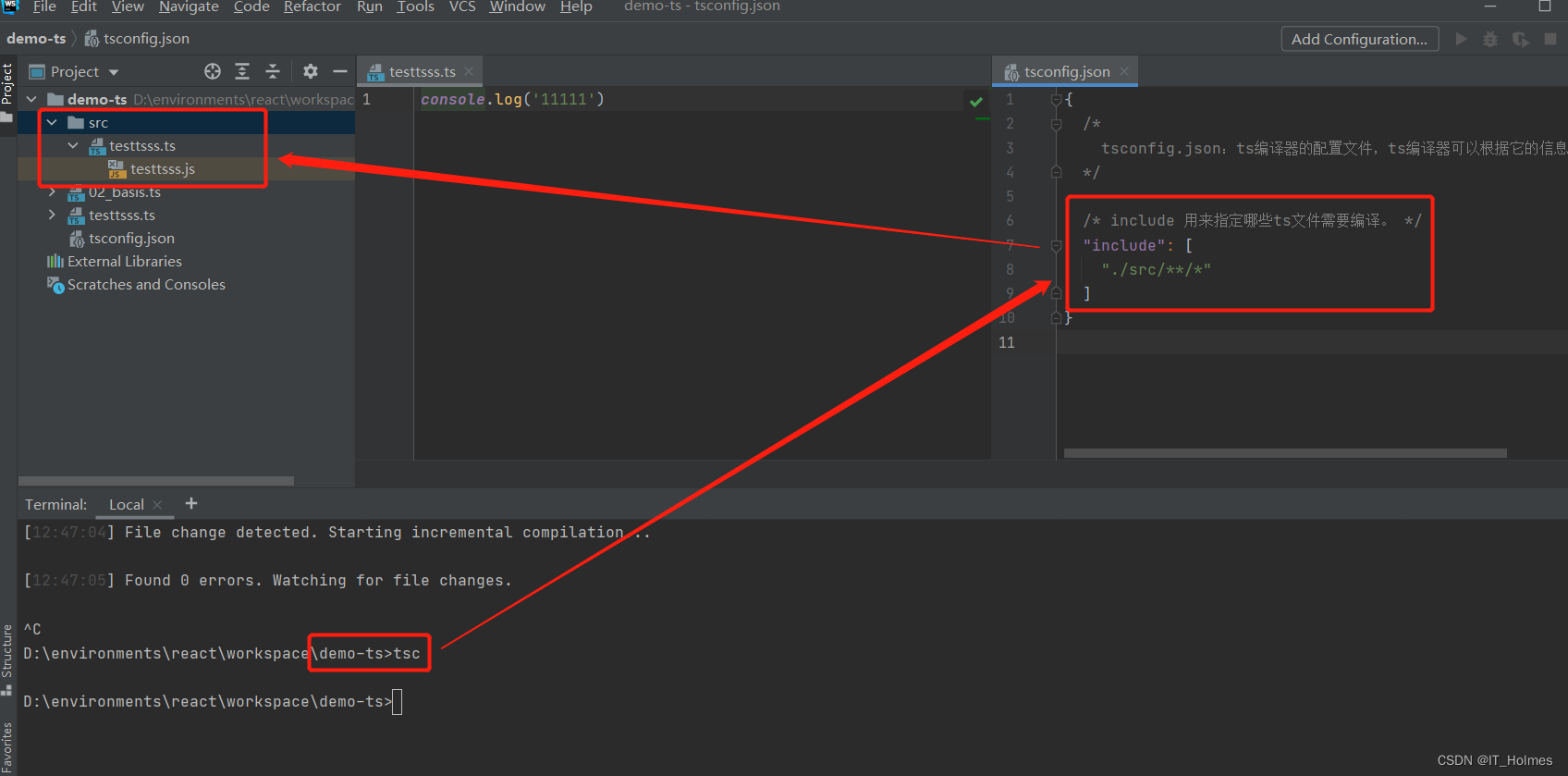Select testtsss.js in the Project tree
Screen dimensions: 1568x776
(163, 168)
